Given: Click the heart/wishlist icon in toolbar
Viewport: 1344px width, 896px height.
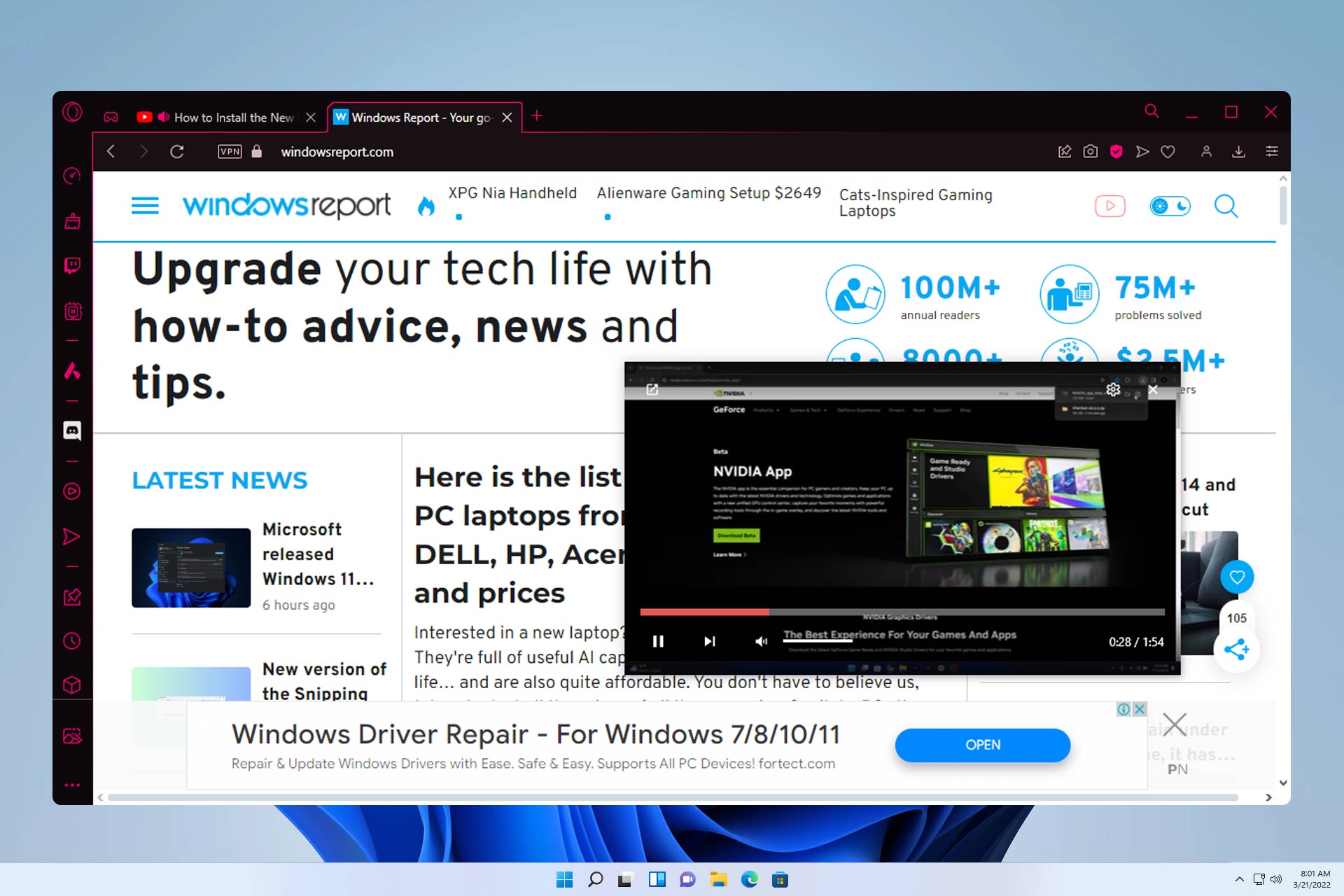Looking at the screenshot, I should [x=1168, y=151].
